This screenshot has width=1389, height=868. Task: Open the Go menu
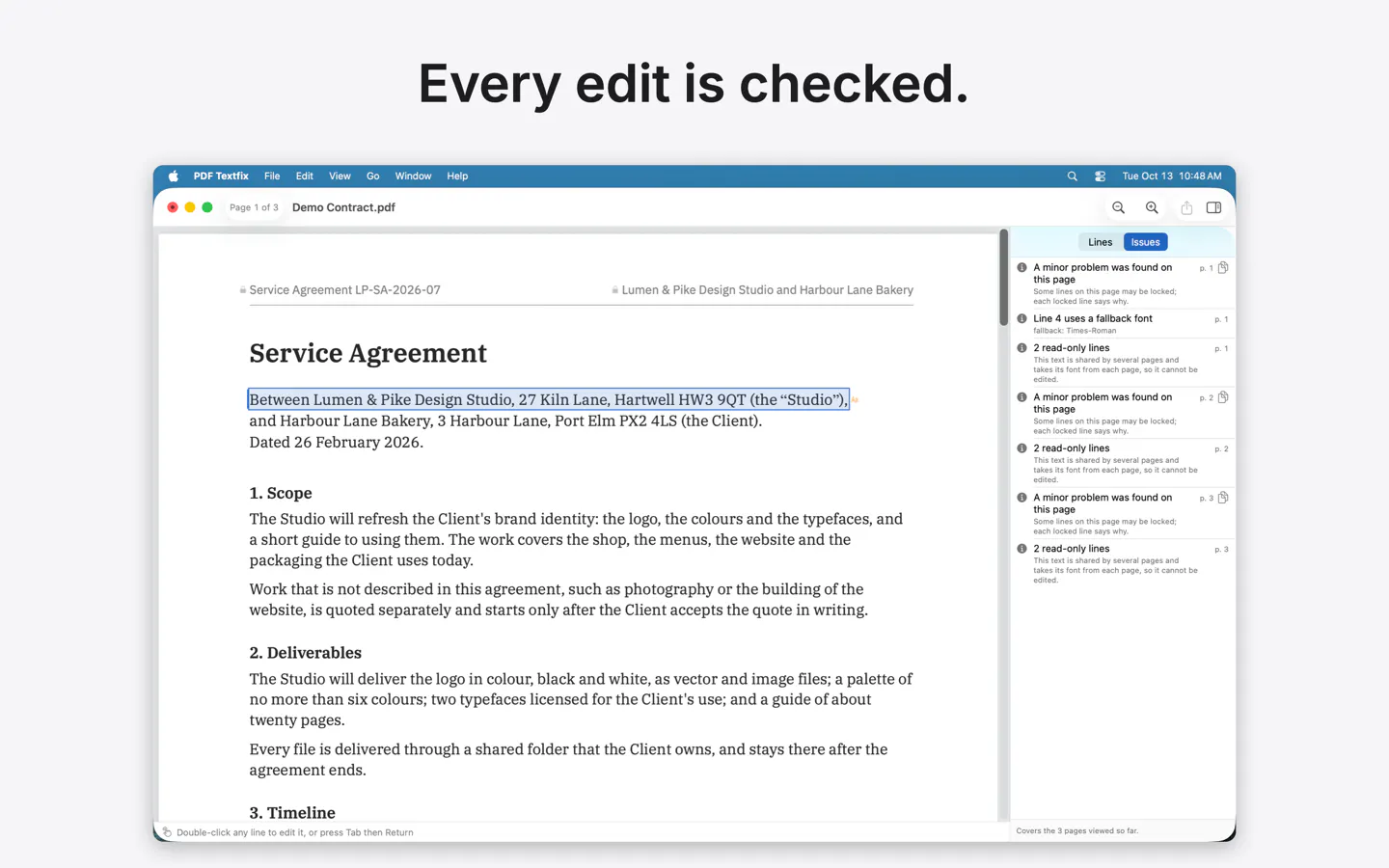point(373,176)
